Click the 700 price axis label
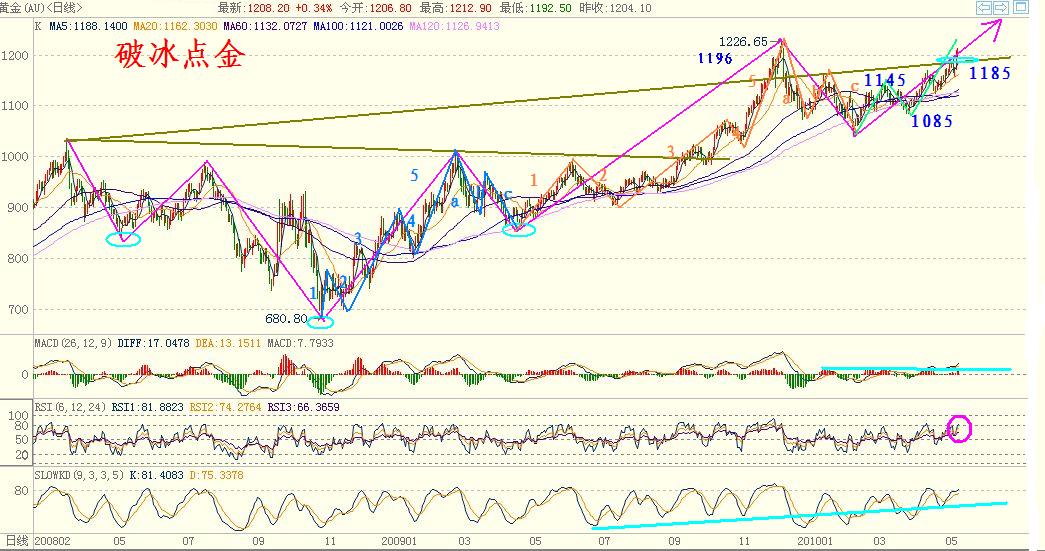The height and width of the screenshot is (551, 1045). pos(17,310)
